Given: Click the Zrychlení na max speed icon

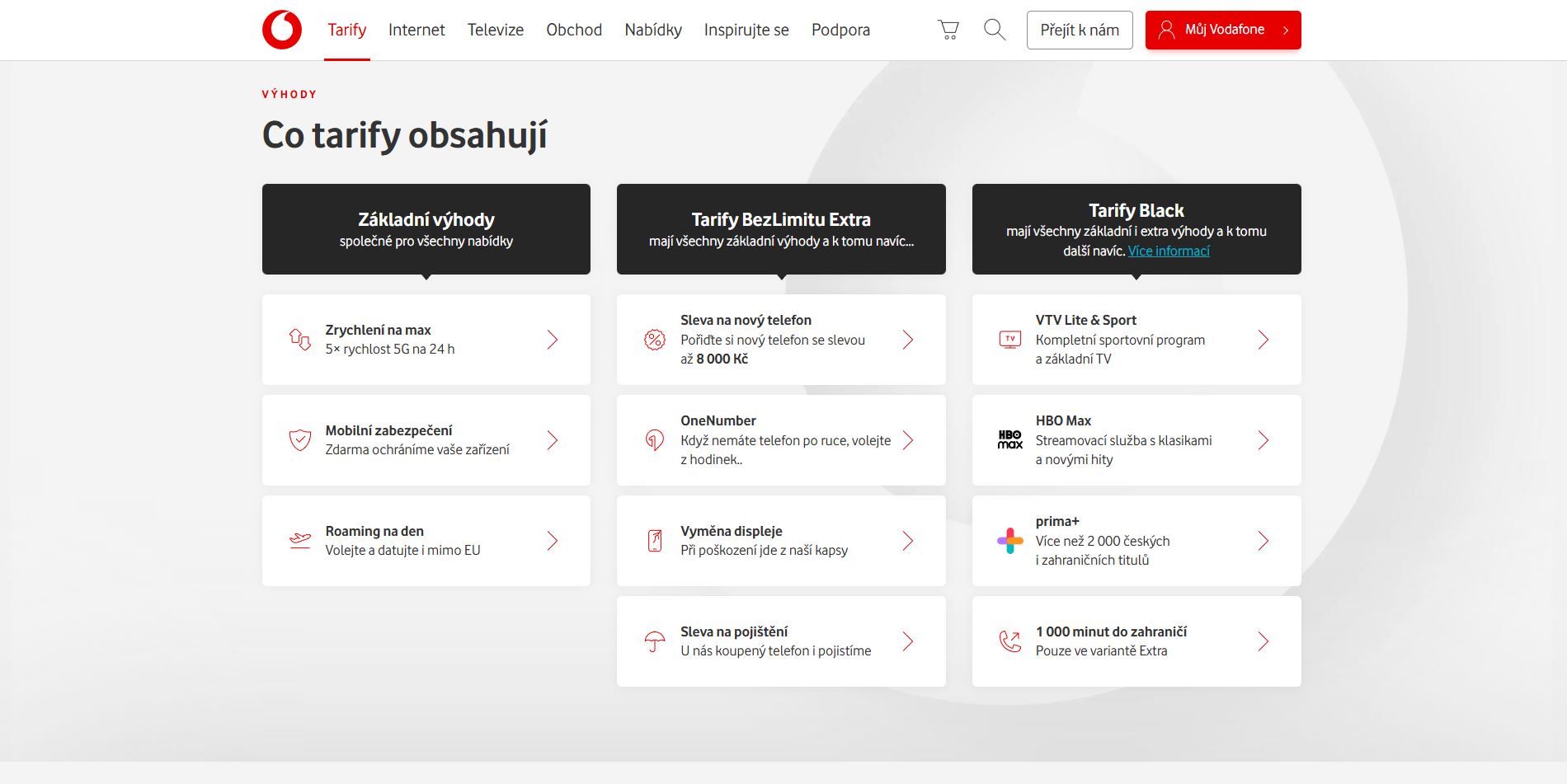Looking at the screenshot, I should click(x=300, y=339).
